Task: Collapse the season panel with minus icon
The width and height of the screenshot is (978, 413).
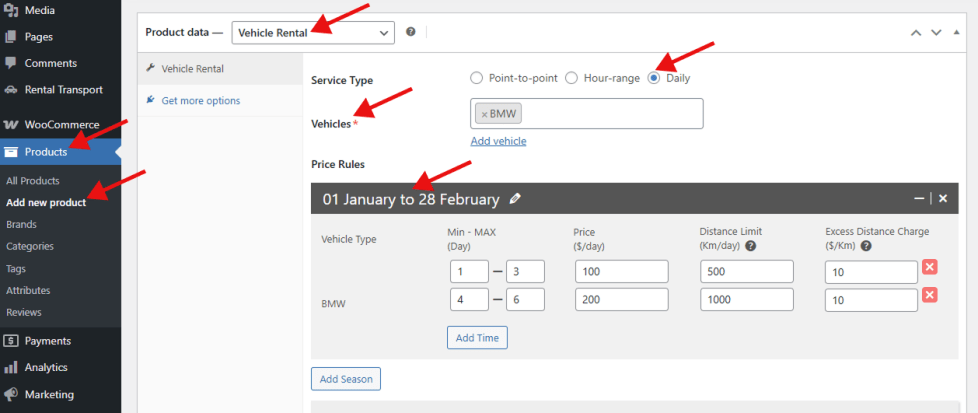Action: click(x=919, y=199)
